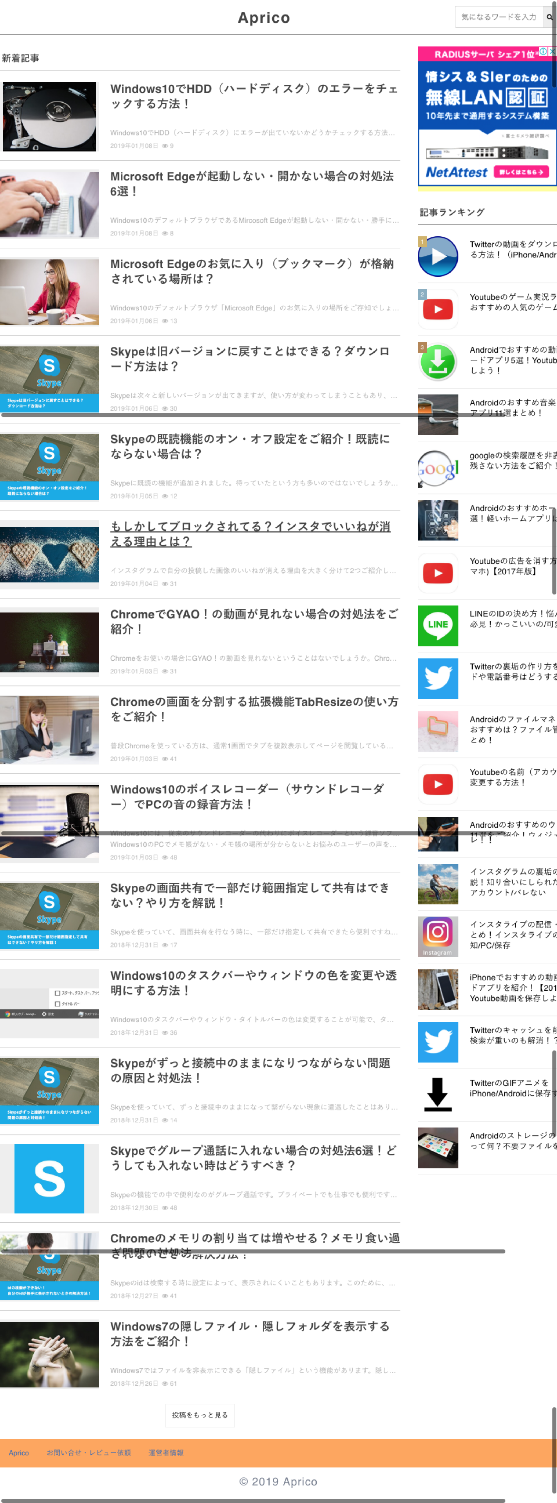
Task: Open article Skypeの既読機能のオン・オフ設定
Action: [x=251, y=446]
